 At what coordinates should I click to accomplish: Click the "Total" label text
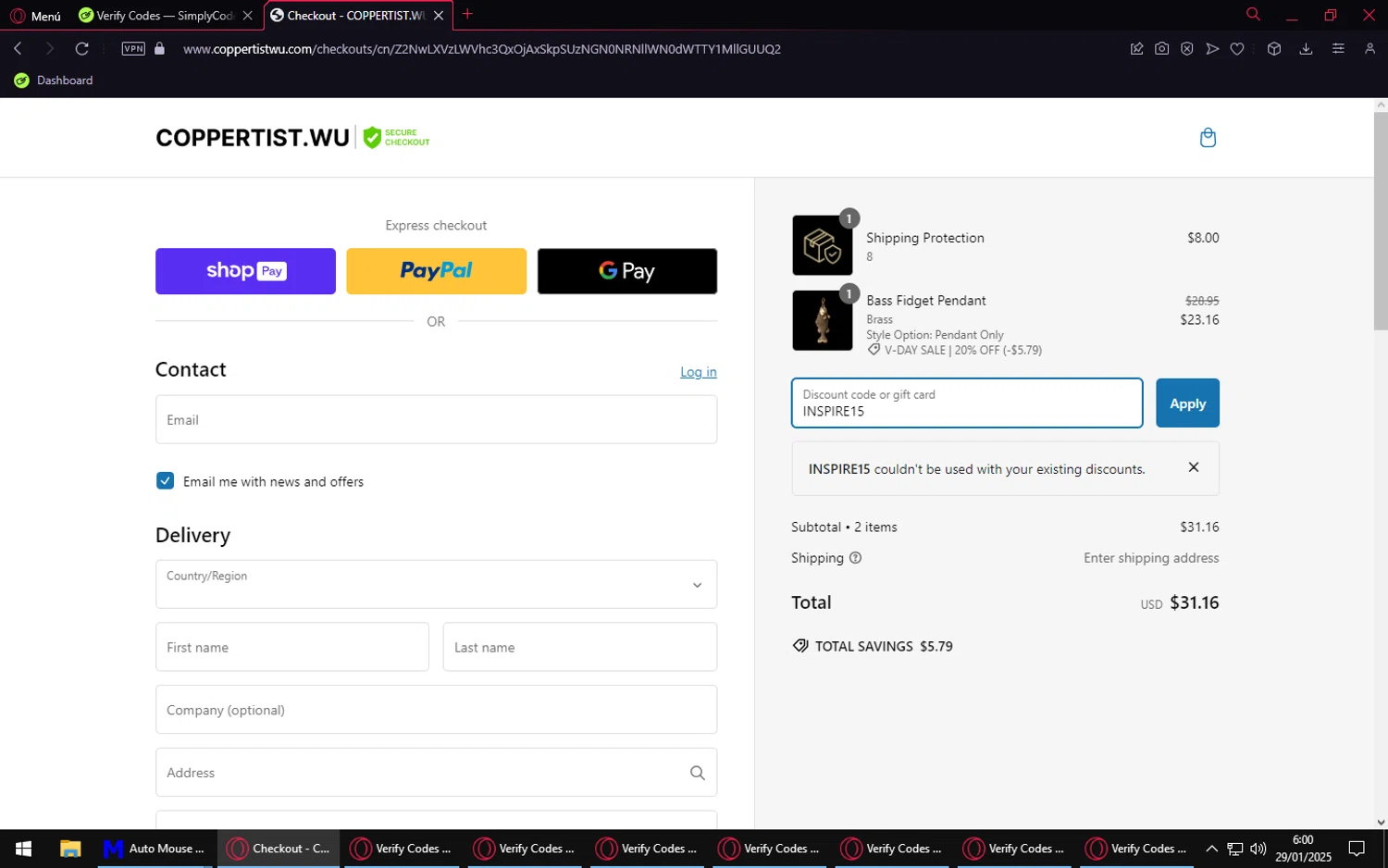point(812,602)
